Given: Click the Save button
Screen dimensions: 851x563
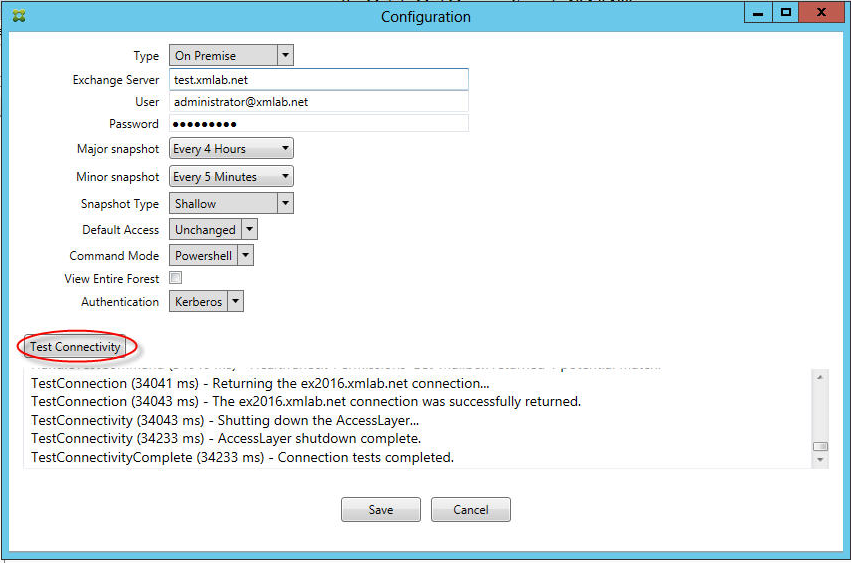Looking at the screenshot, I should click(x=380, y=510).
